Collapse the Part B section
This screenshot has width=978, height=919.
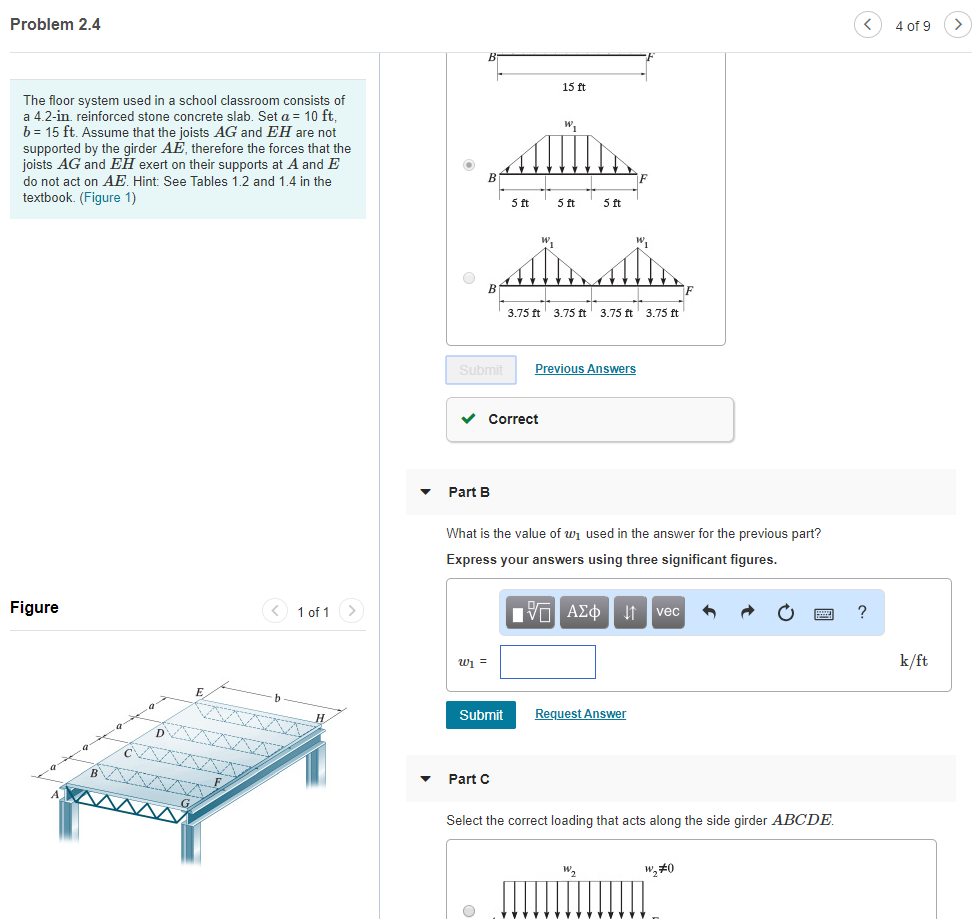pos(425,492)
